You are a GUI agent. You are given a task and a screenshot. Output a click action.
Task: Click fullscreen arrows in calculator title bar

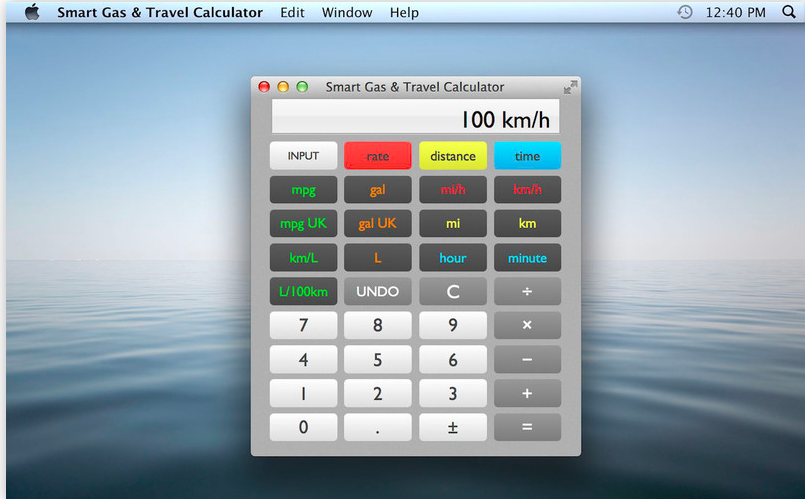pyautogui.click(x=570, y=88)
